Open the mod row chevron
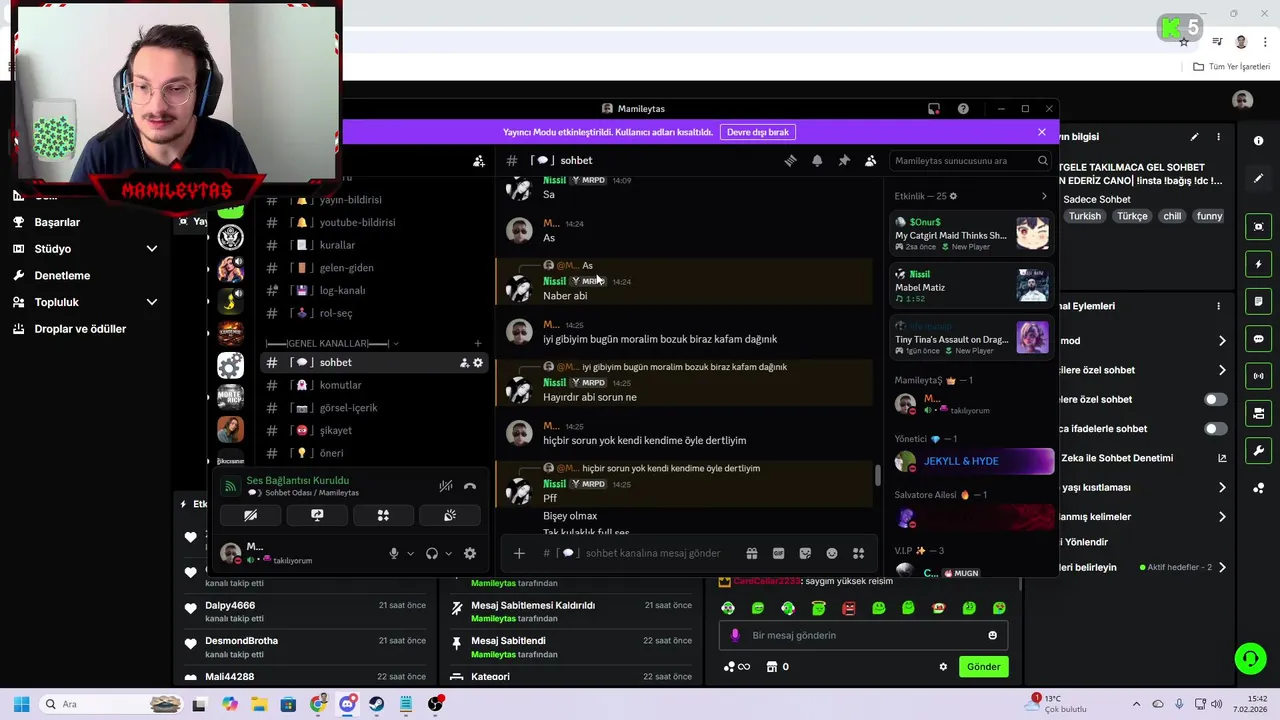This screenshot has width=1280, height=720. pyautogui.click(x=1222, y=341)
